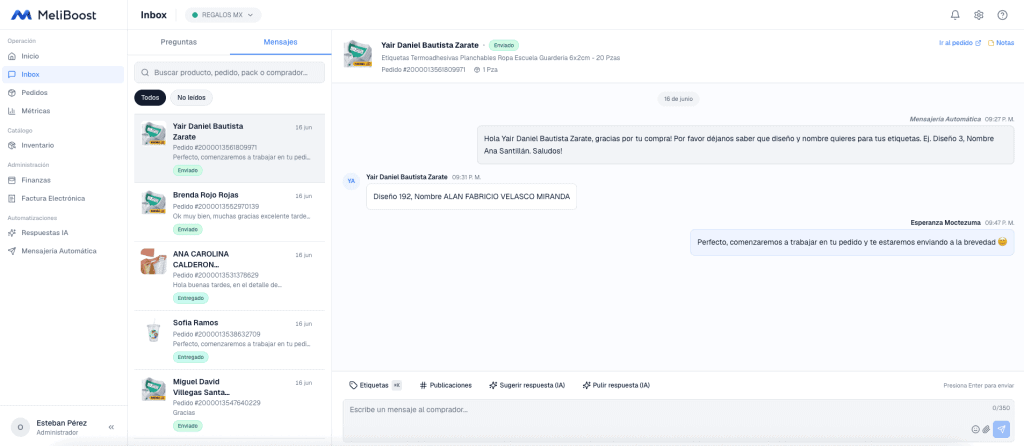1024x446 pixels.
Task: Click the Inventario tag icon
Action: (x=12, y=145)
